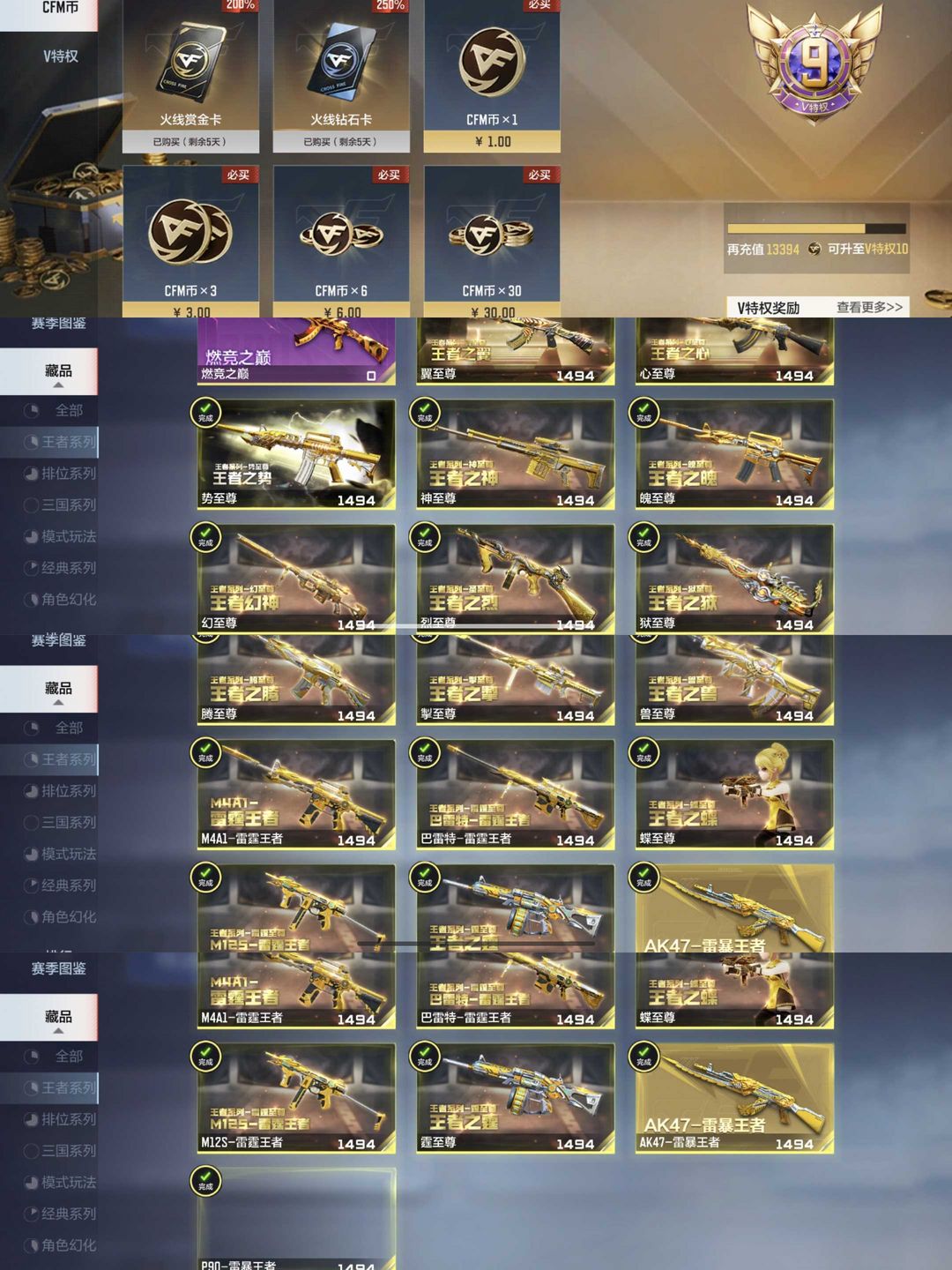Open 查看更多 link for V特权奖励
This screenshot has width=952, height=1270.
click(x=869, y=307)
